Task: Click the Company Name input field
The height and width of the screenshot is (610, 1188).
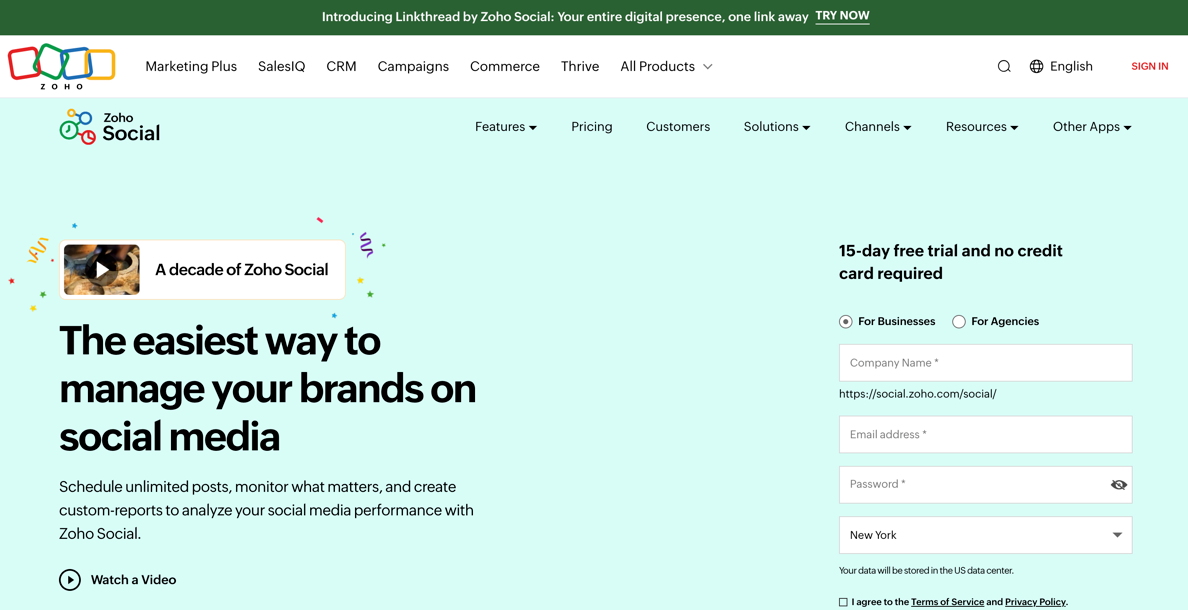Action: [985, 363]
